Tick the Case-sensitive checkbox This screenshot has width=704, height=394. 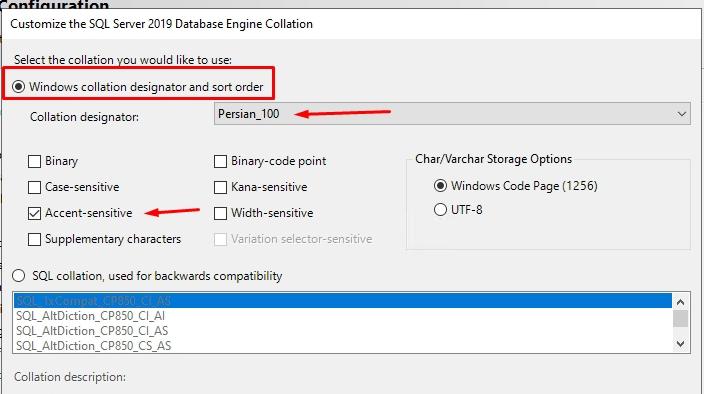point(35,187)
